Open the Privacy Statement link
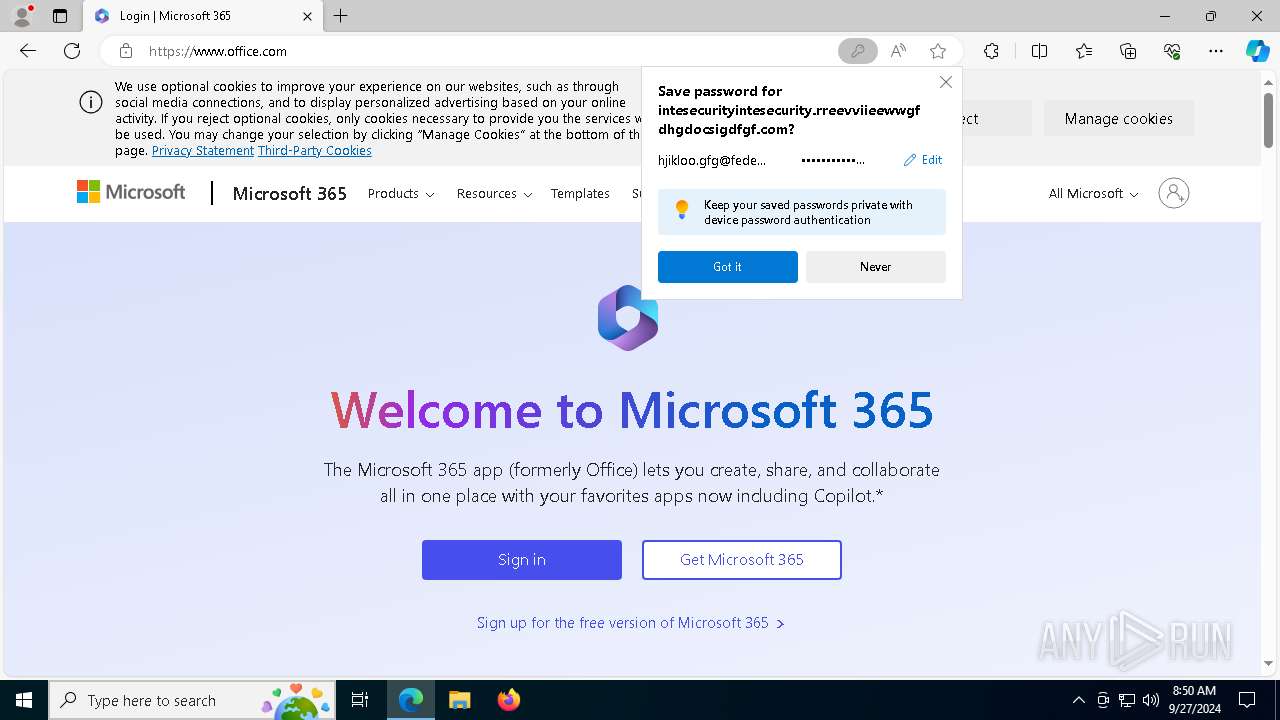Viewport: 1280px width, 720px height. [x=203, y=150]
